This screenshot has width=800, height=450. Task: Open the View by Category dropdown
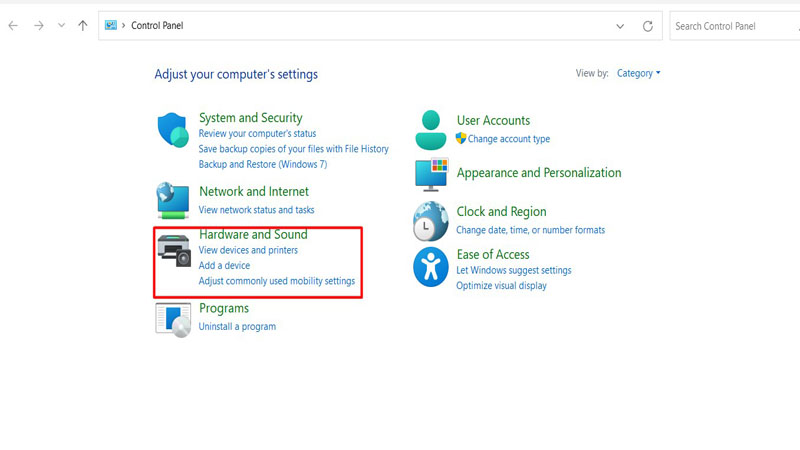[x=639, y=73]
